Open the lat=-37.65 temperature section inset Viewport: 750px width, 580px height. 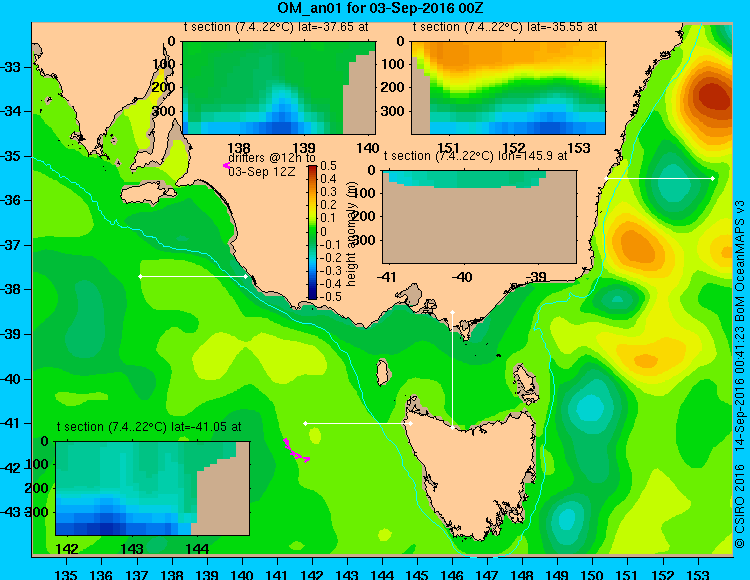[279, 88]
